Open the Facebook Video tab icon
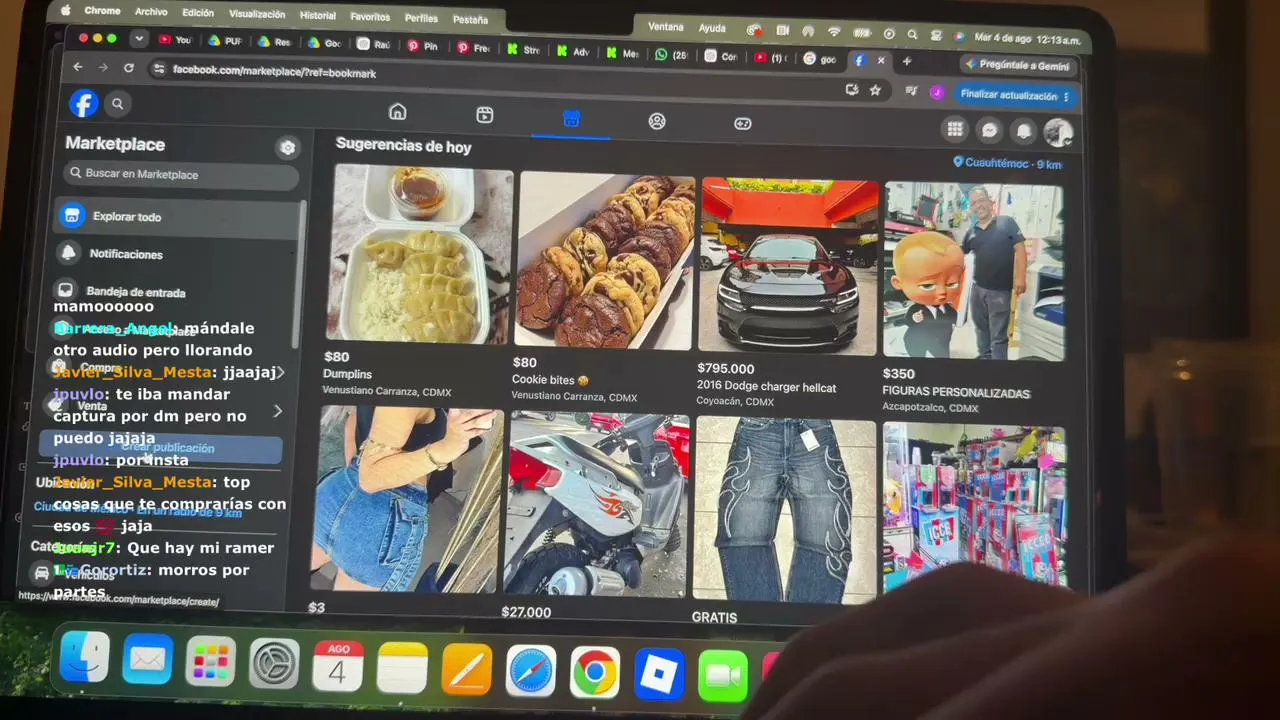This screenshot has width=1280, height=720. pos(485,115)
